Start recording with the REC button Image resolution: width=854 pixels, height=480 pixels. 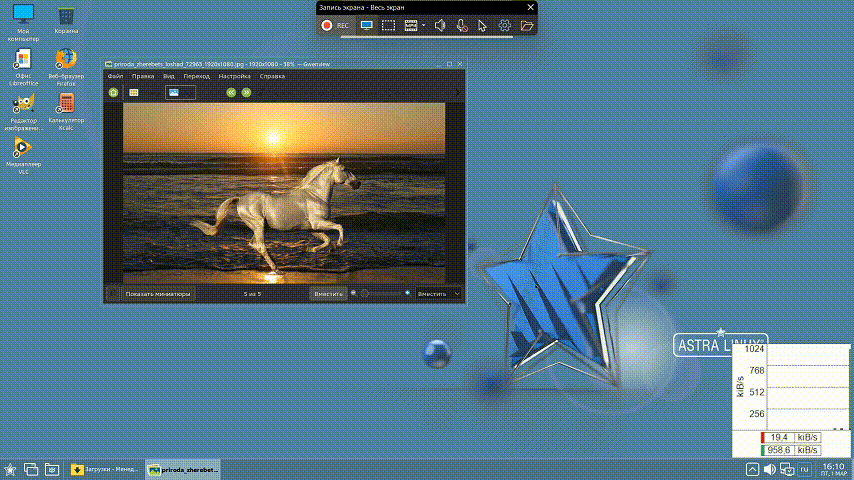[334, 25]
